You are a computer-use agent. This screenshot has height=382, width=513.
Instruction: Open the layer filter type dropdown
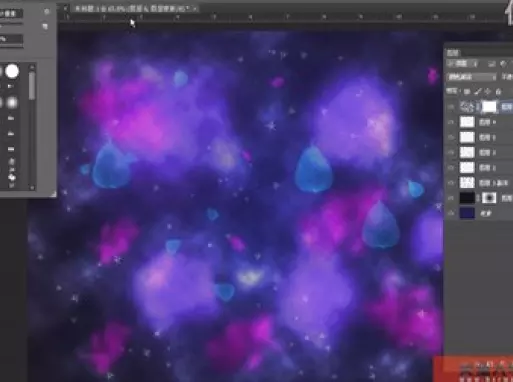[463, 64]
